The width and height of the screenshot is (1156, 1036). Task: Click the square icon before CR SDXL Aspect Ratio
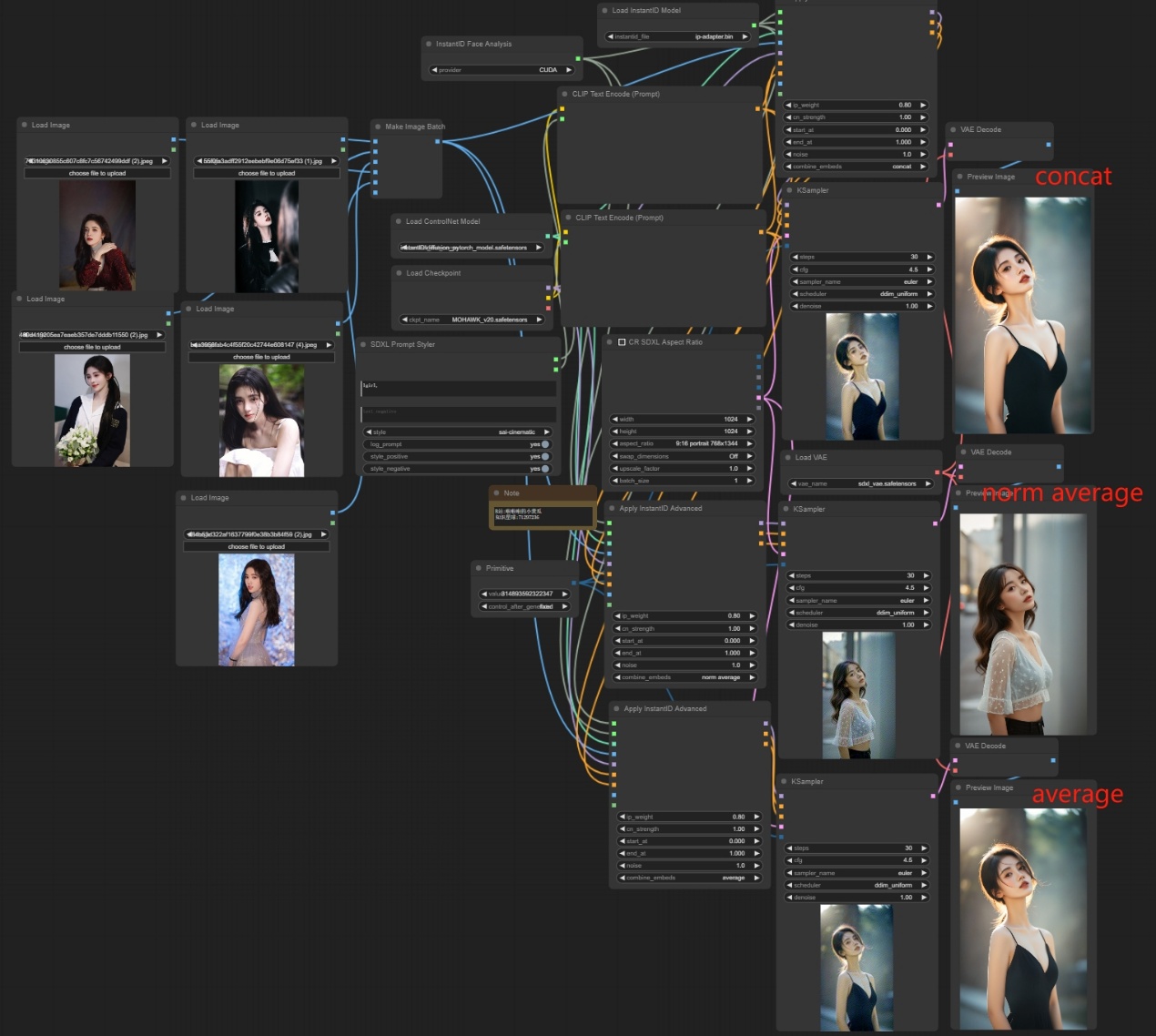(x=622, y=342)
